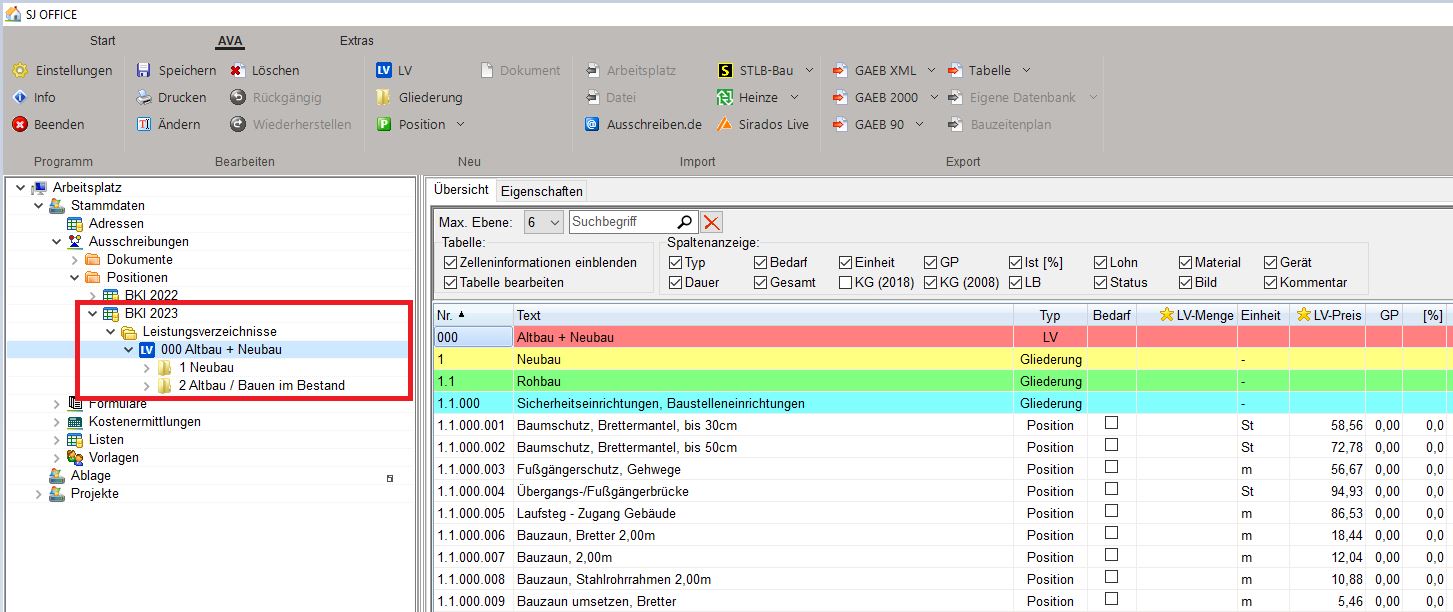1453x612 pixels.
Task: Disable the Lohn column checkbox
Action: [1101, 263]
